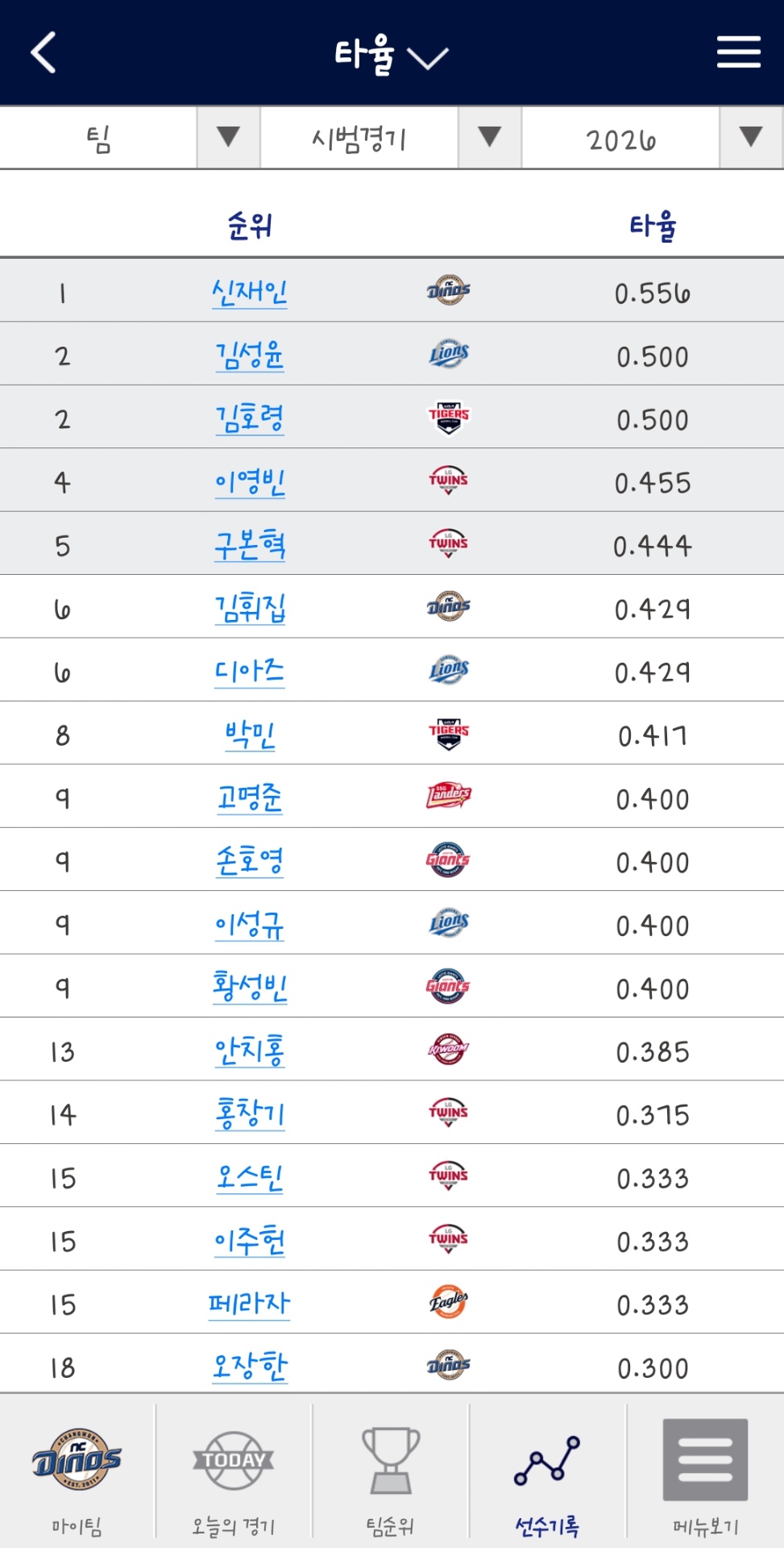This screenshot has height=1548, width=784.
Task: Tap Eagles team logo beside 페라자
Action: coord(449,1302)
